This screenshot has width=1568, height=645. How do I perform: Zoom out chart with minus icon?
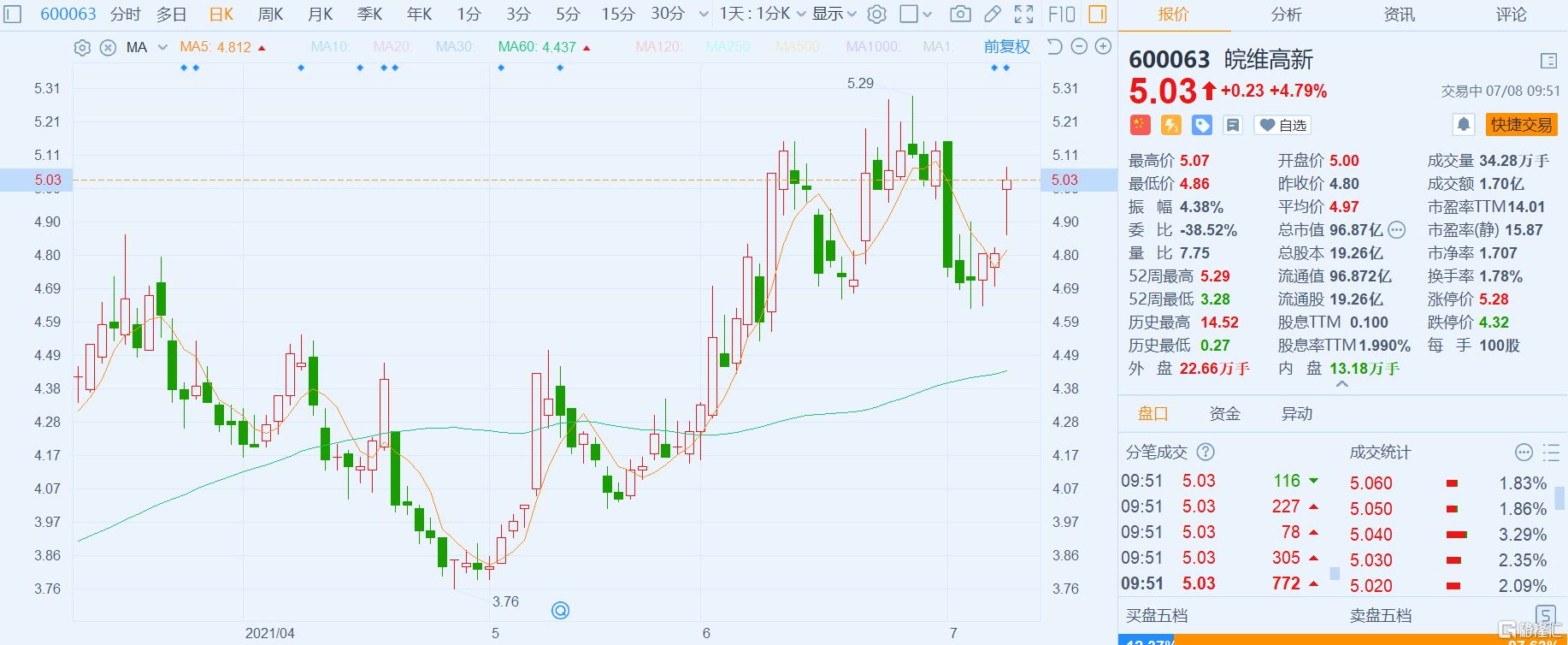(x=1079, y=46)
